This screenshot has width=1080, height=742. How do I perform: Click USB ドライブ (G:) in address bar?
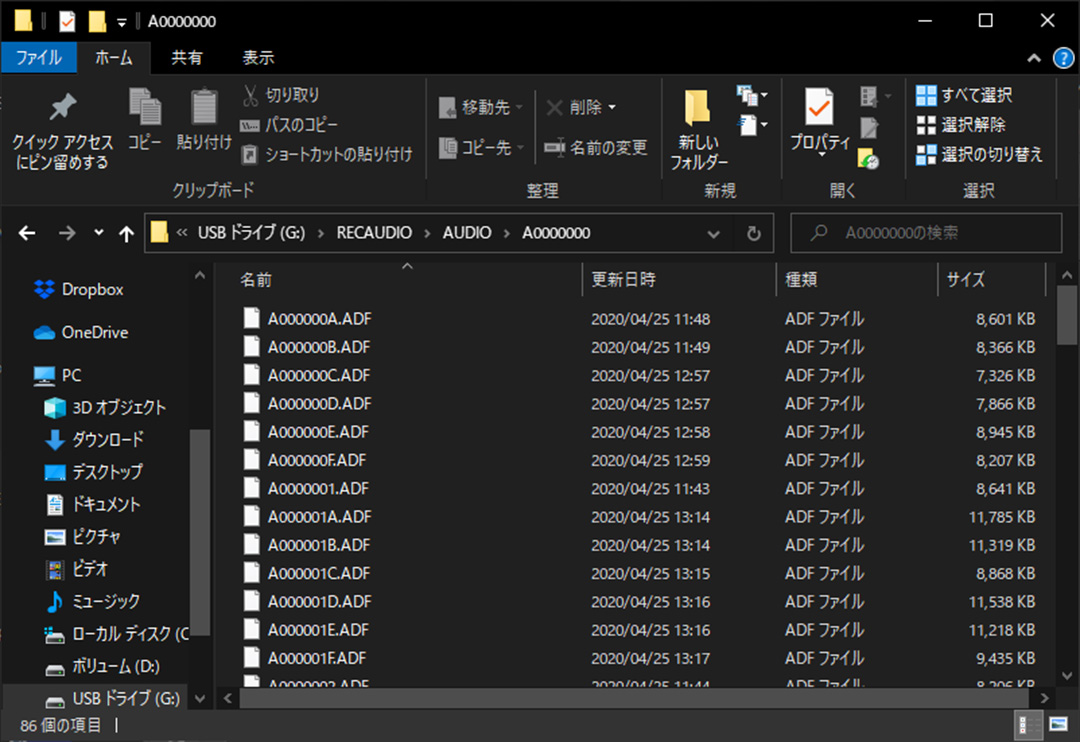(251, 233)
